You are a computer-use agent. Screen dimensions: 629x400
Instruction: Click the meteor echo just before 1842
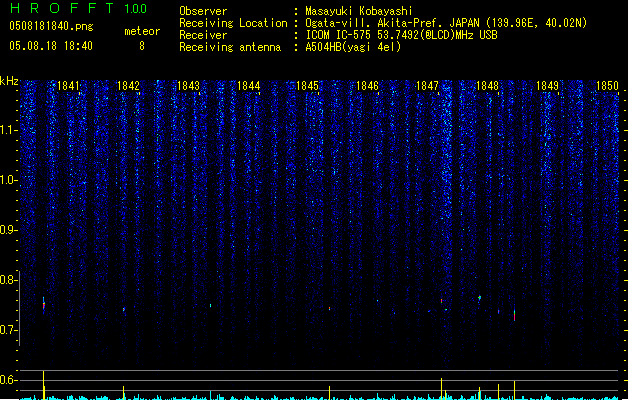click(124, 309)
